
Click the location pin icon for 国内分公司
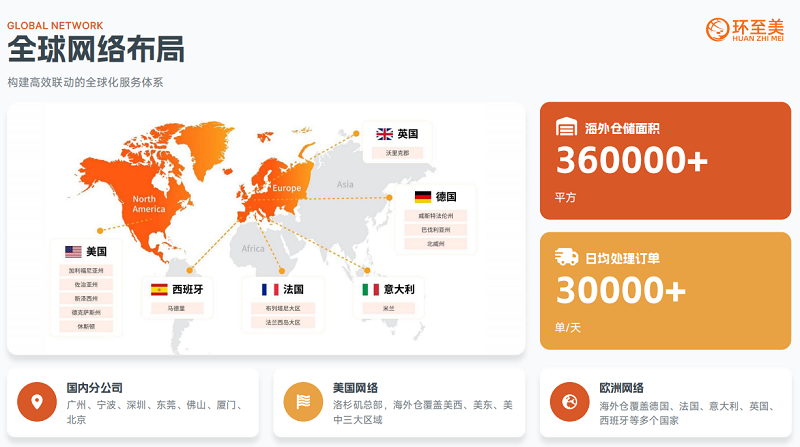point(37,402)
